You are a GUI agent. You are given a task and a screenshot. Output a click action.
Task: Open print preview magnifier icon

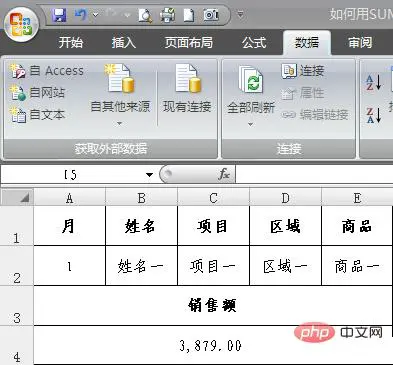pyautogui.click(x=146, y=15)
